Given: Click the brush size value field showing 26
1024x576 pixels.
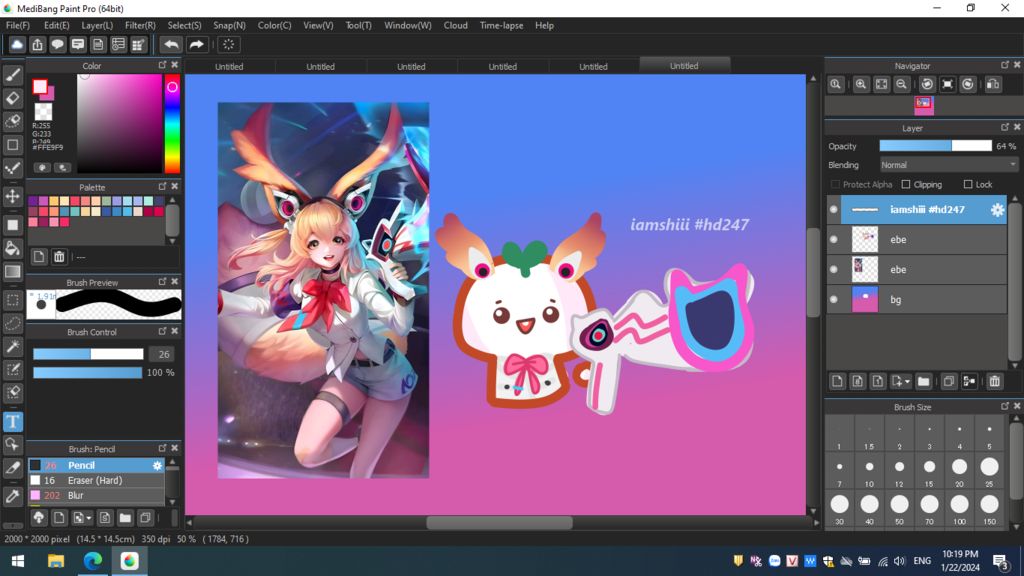Looking at the screenshot, I should click(x=163, y=354).
